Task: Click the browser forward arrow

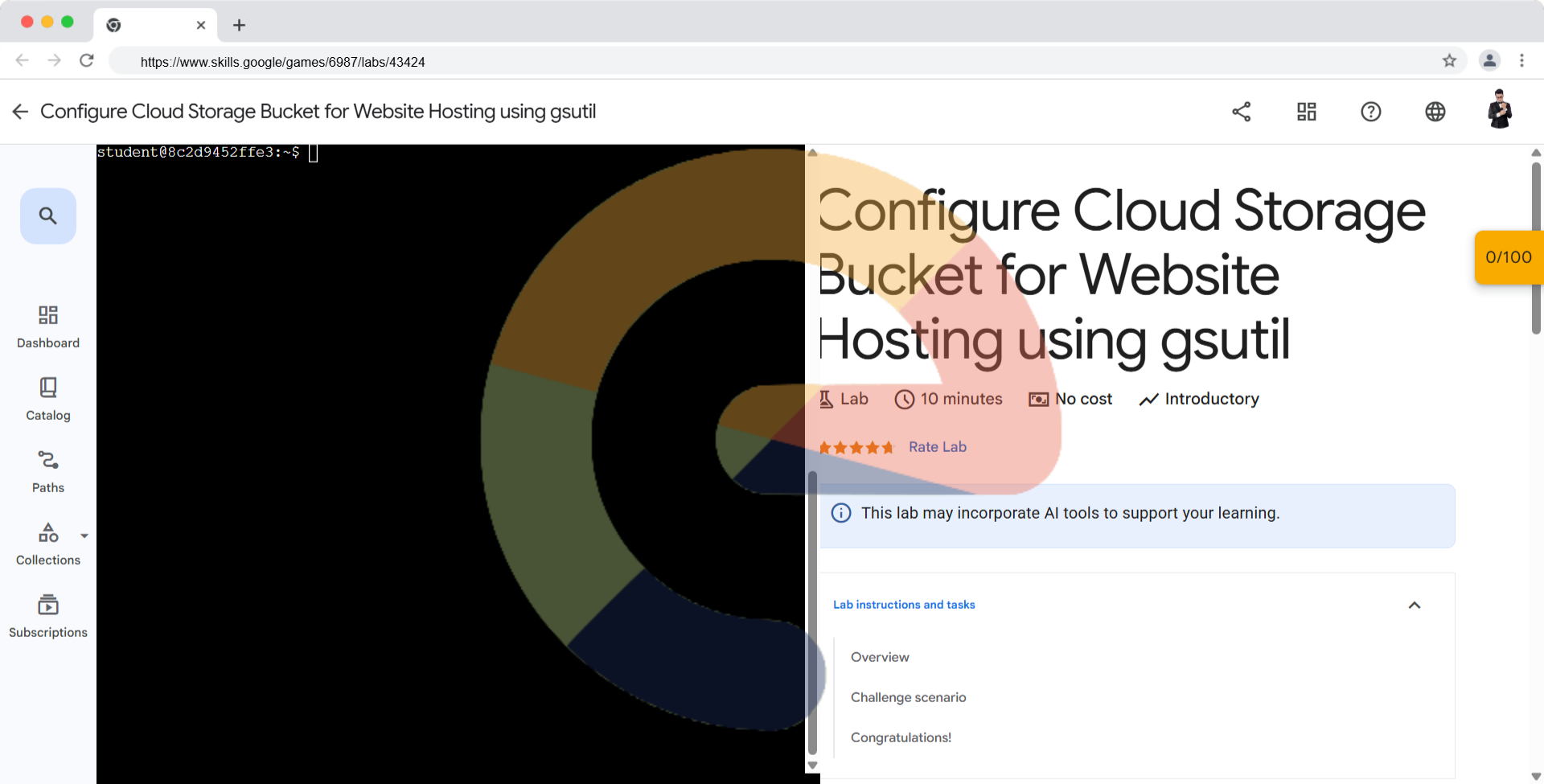Action: 54,61
